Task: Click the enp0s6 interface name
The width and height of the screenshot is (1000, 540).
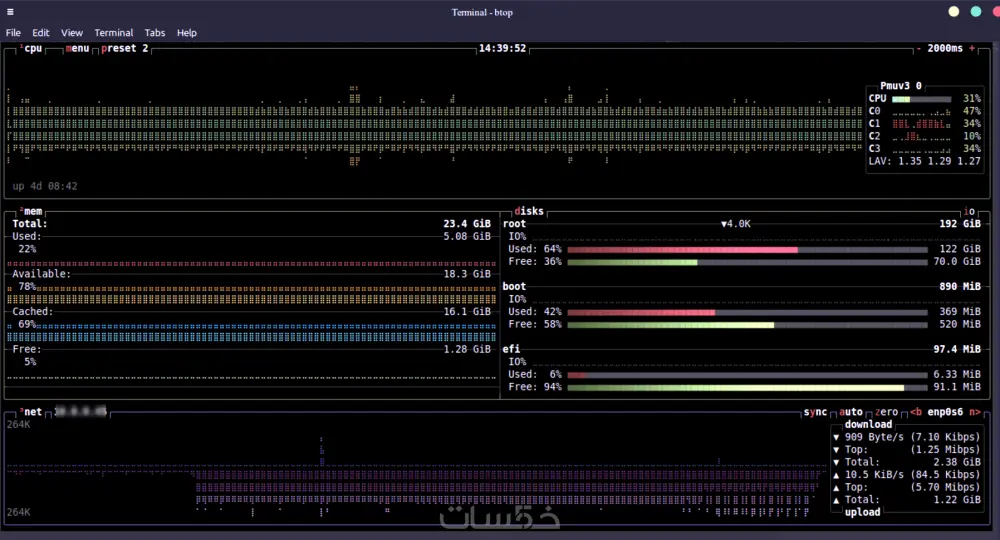Action: click(x=945, y=412)
